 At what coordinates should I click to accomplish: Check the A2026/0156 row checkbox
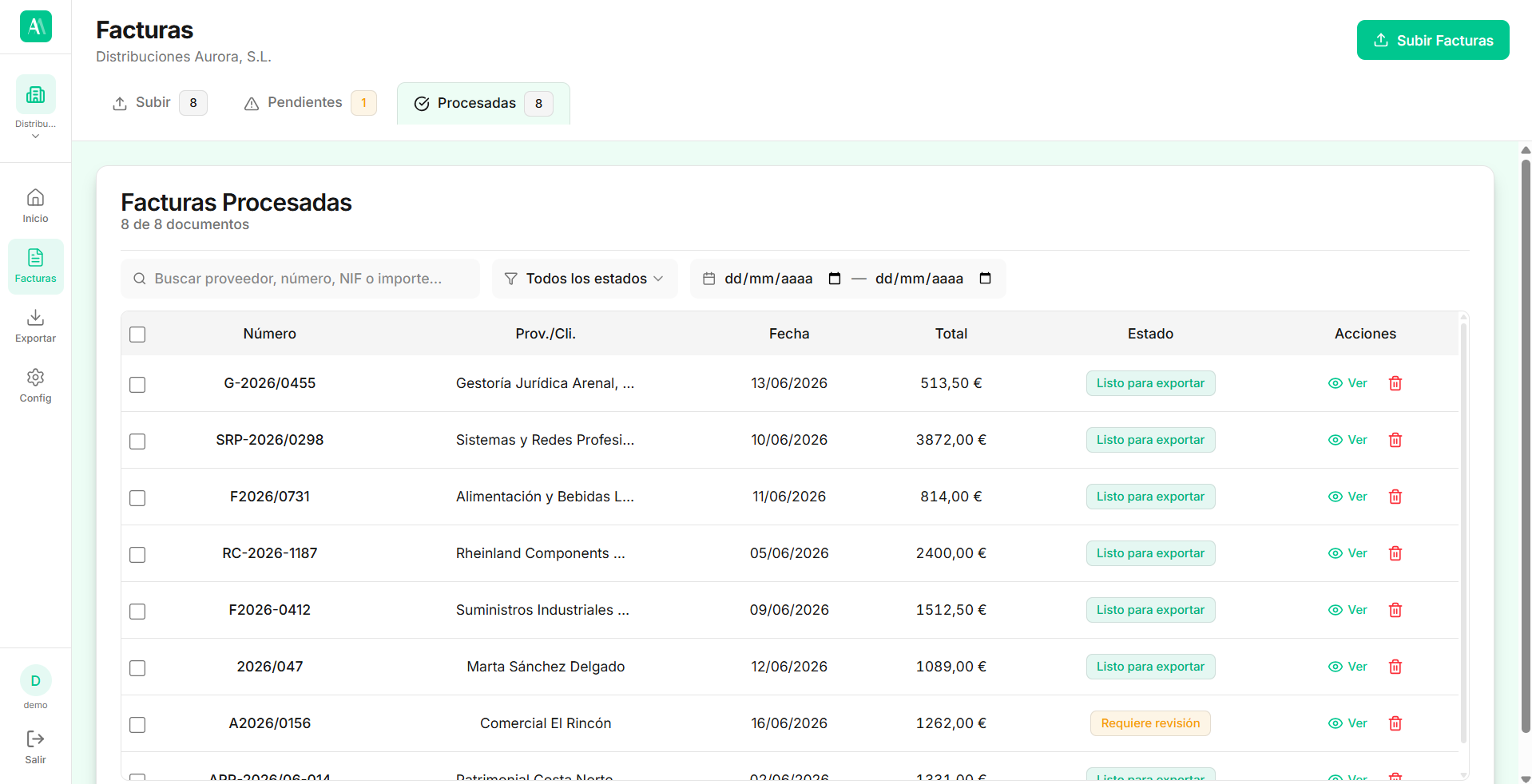137,725
